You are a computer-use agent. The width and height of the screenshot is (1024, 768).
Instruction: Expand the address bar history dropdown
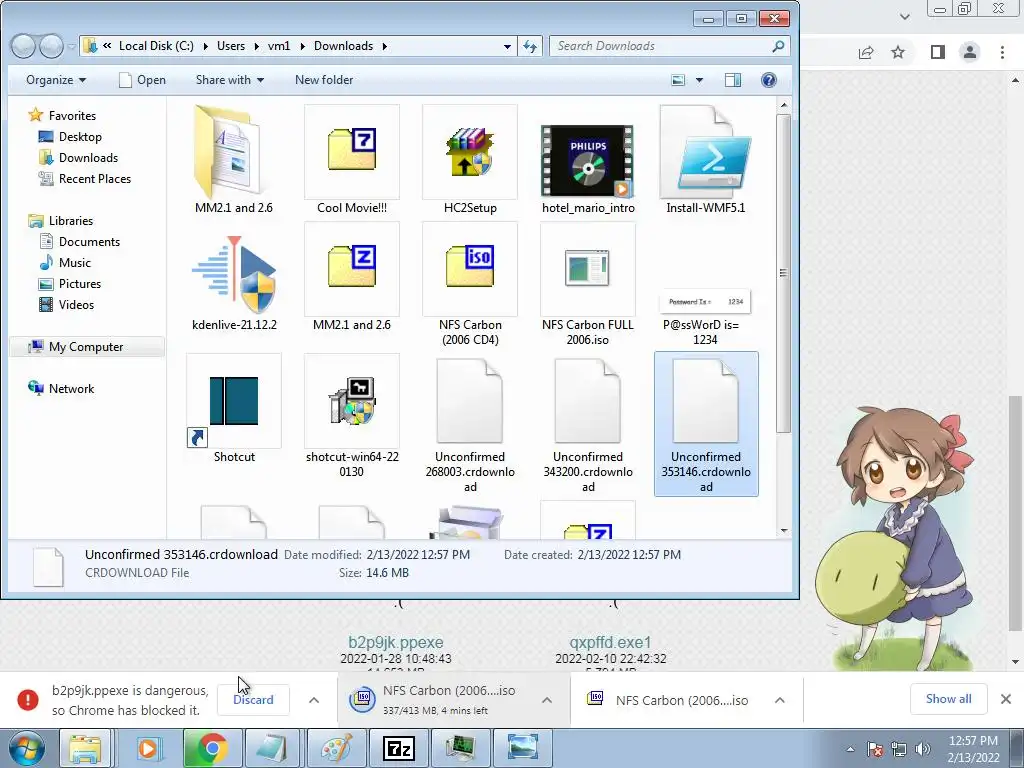(507, 46)
